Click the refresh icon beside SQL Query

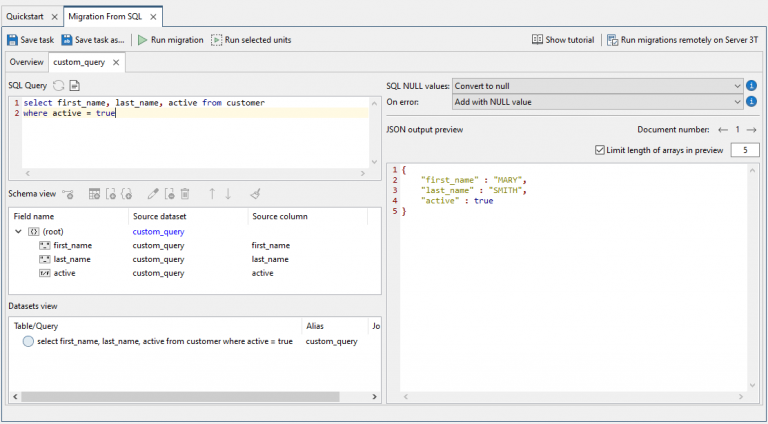tap(59, 86)
